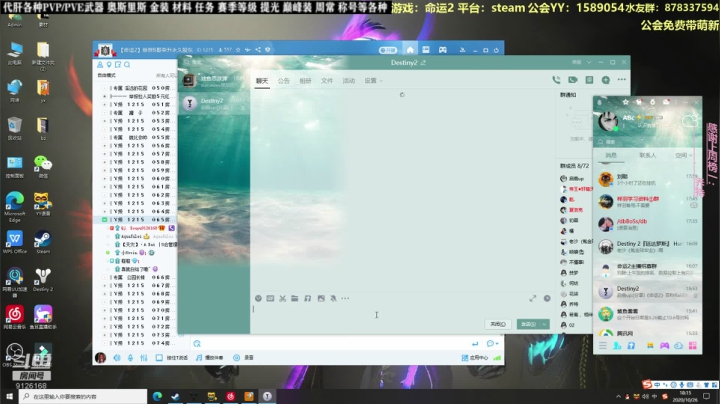Start a voice call with phone icon

[x=556, y=80]
